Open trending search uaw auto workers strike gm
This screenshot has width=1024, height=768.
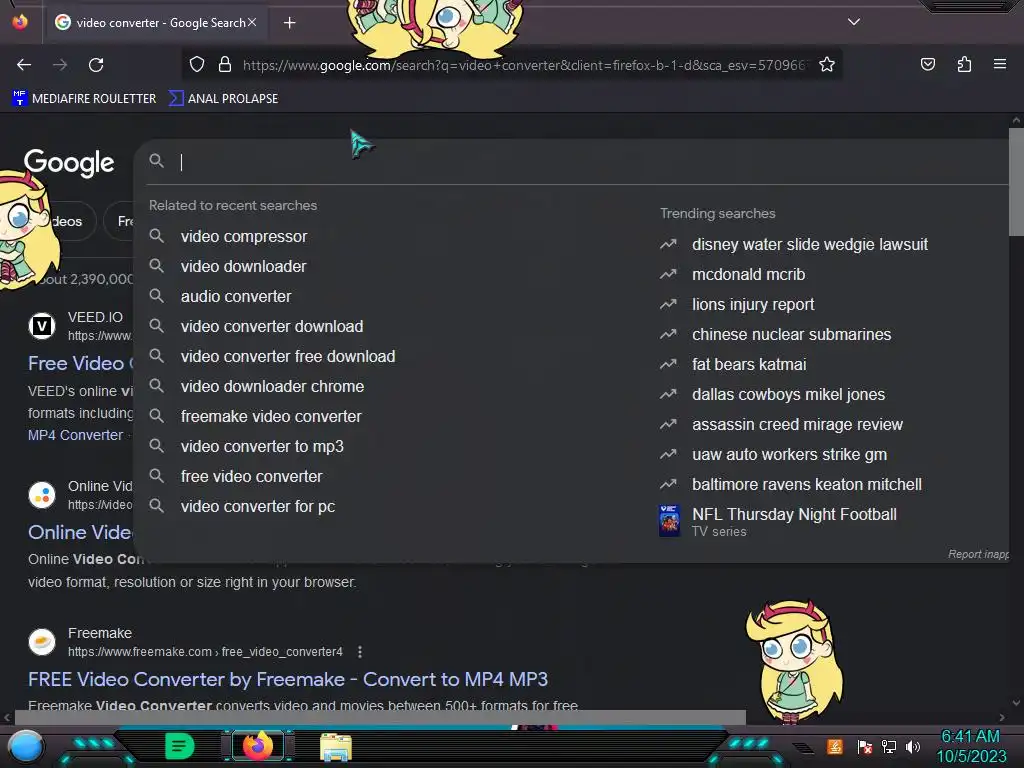790,455
